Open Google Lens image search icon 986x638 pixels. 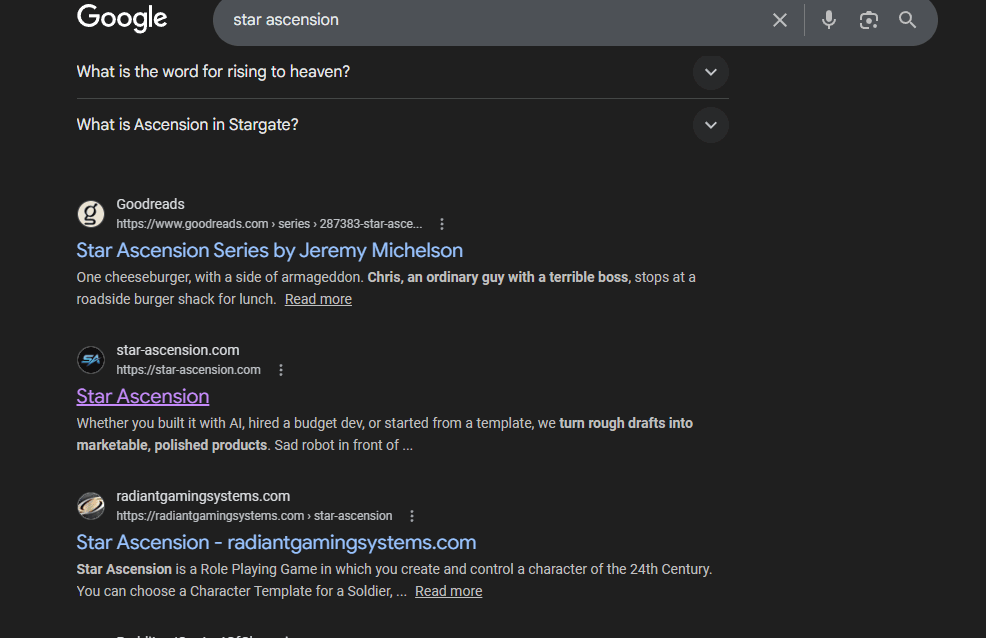868,20
